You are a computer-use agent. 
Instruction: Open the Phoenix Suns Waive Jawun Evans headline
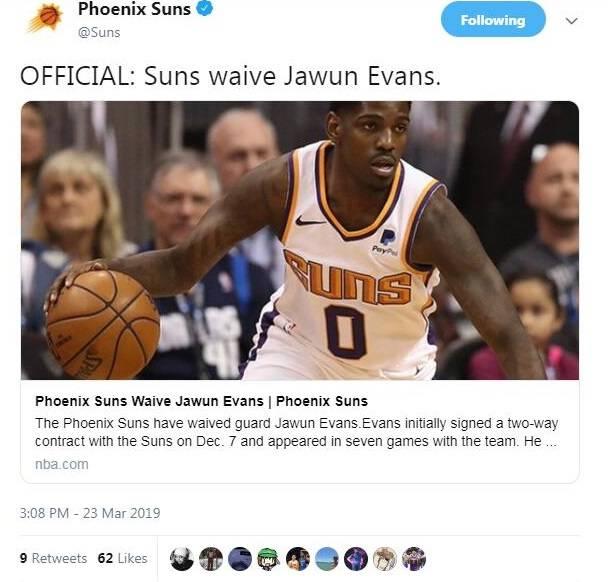point(201,401)
